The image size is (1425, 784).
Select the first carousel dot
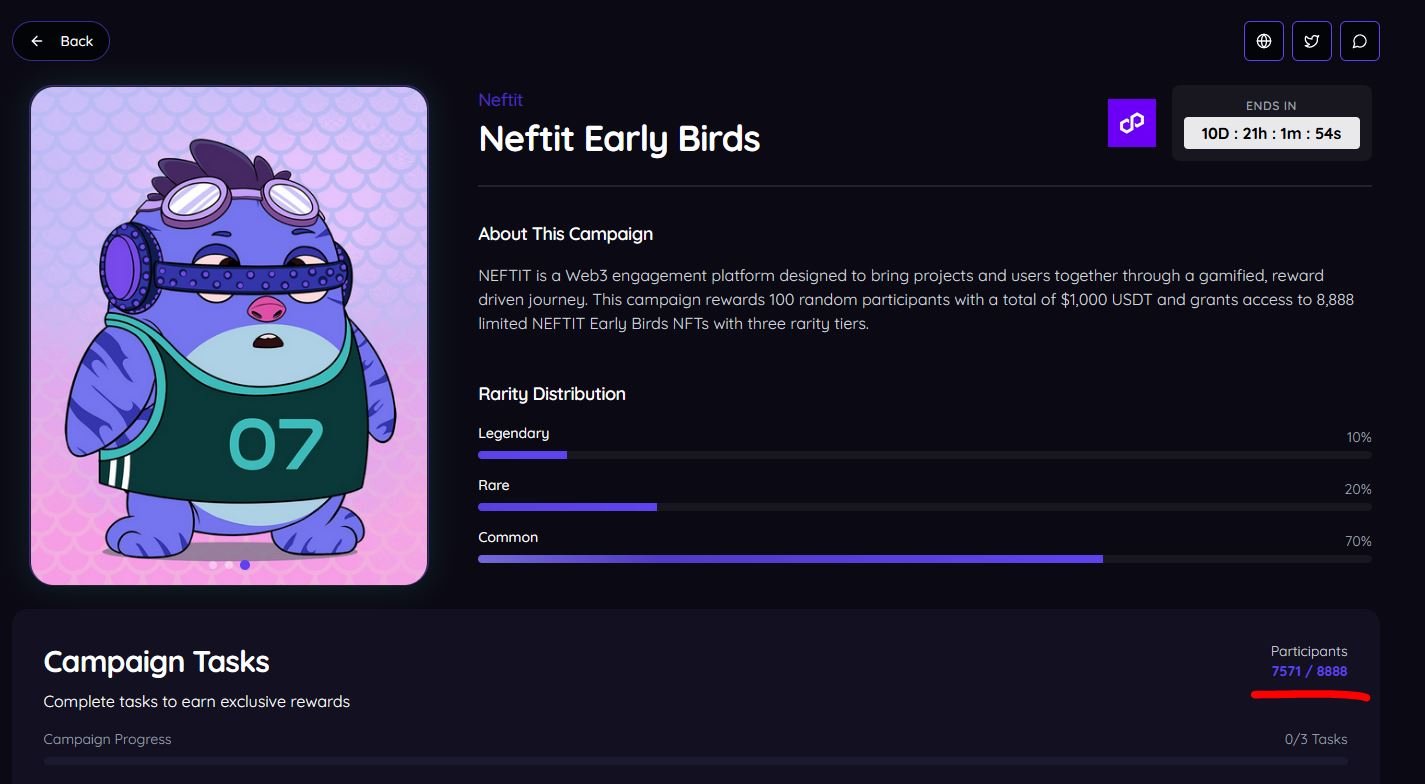click(213, 565)
